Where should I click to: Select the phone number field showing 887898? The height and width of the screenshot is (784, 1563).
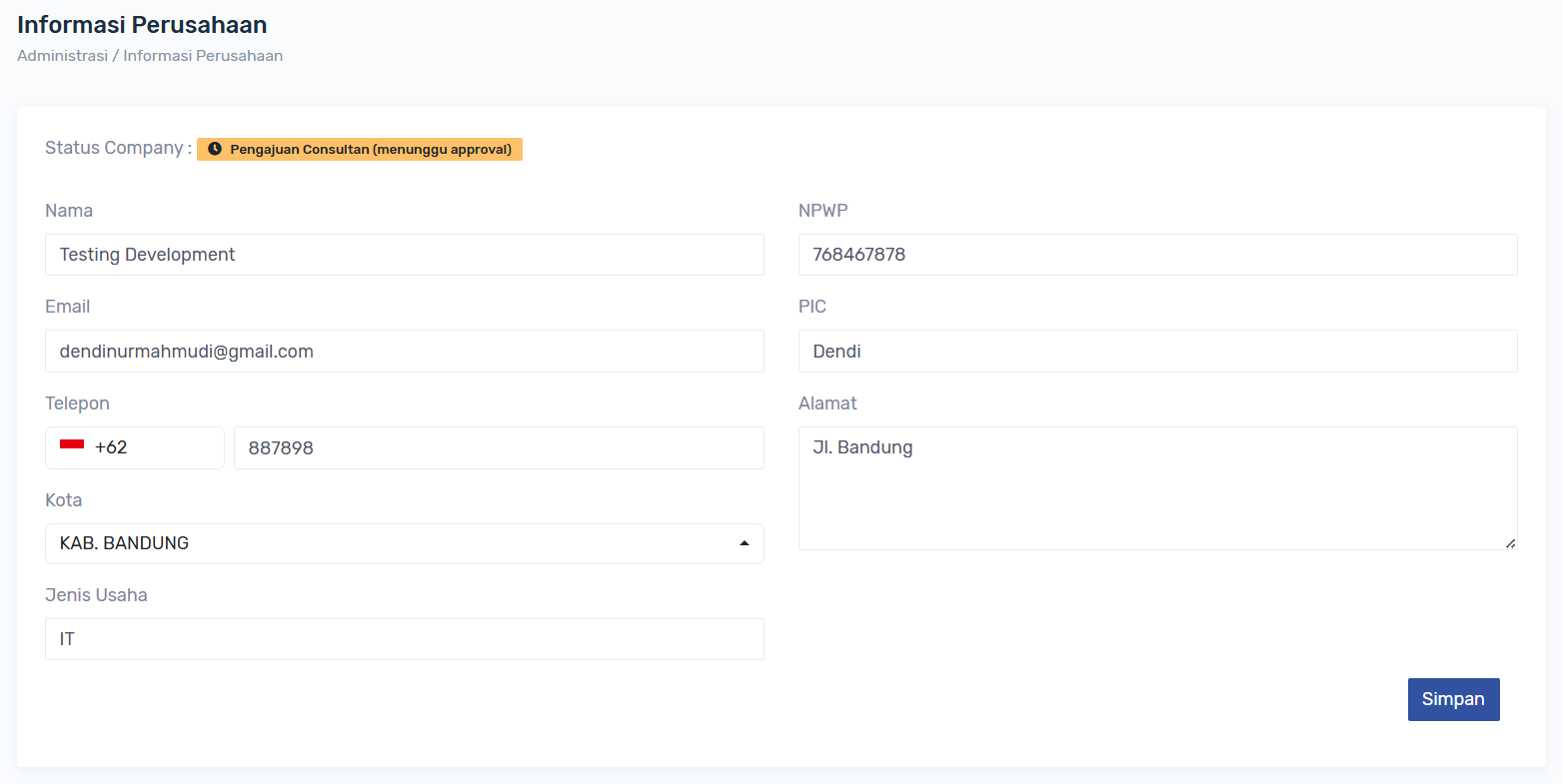tap(498, 448)
